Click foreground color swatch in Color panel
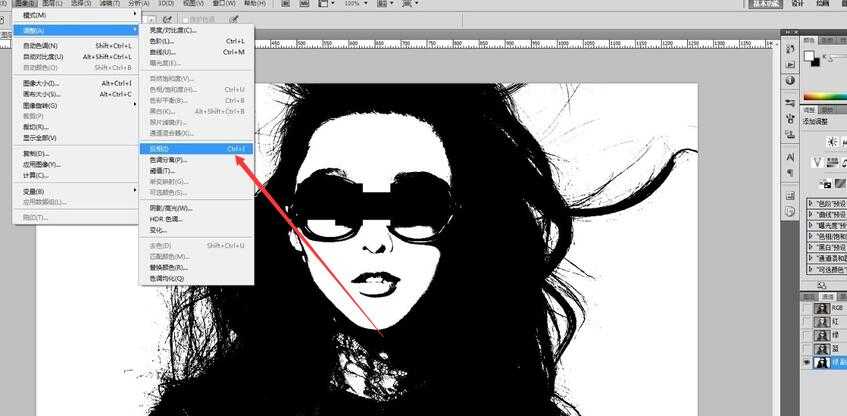The width and height of the screenshot is (847, 416). point(809,56)
